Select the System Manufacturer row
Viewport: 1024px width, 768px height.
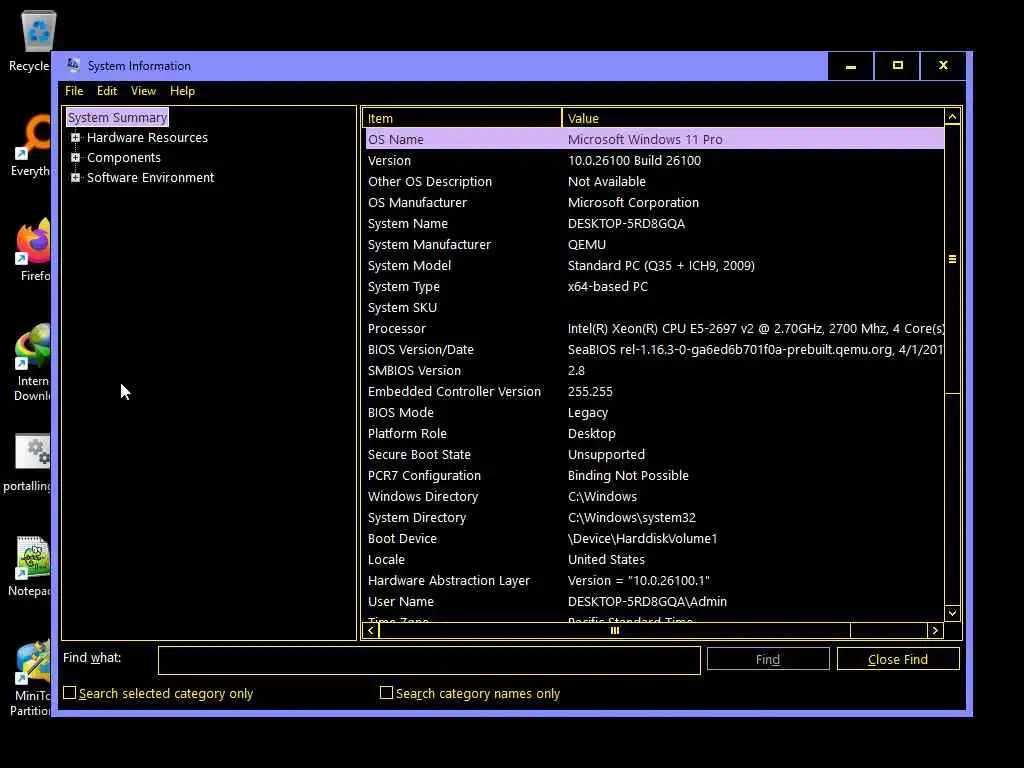tap(654, 244)
